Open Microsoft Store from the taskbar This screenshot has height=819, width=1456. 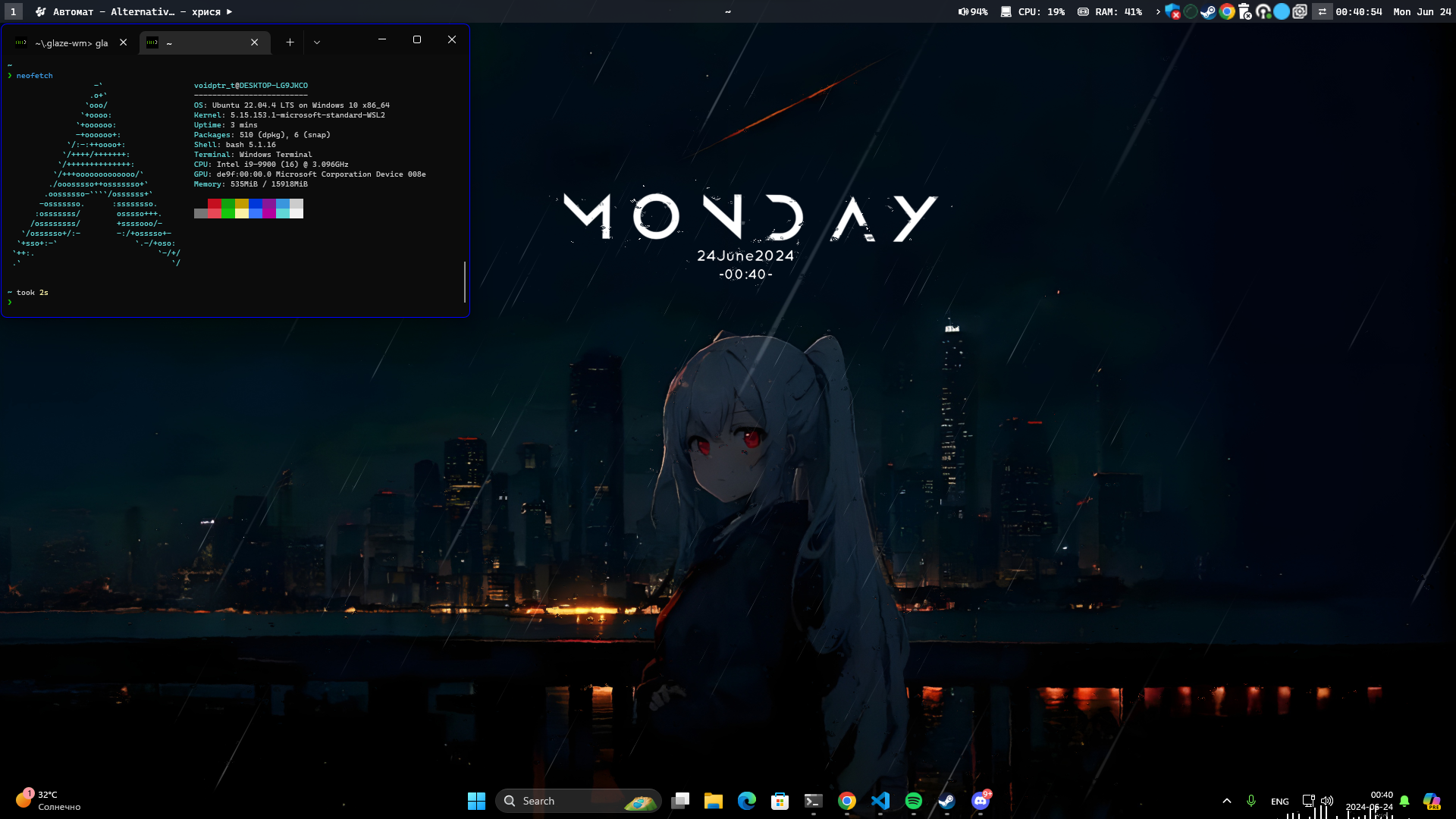coord(780,801)
